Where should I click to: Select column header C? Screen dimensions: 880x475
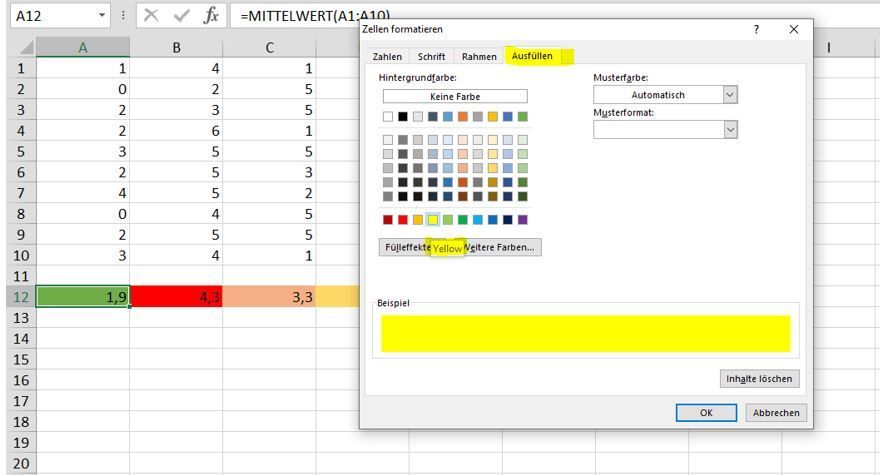coord(269,48)
